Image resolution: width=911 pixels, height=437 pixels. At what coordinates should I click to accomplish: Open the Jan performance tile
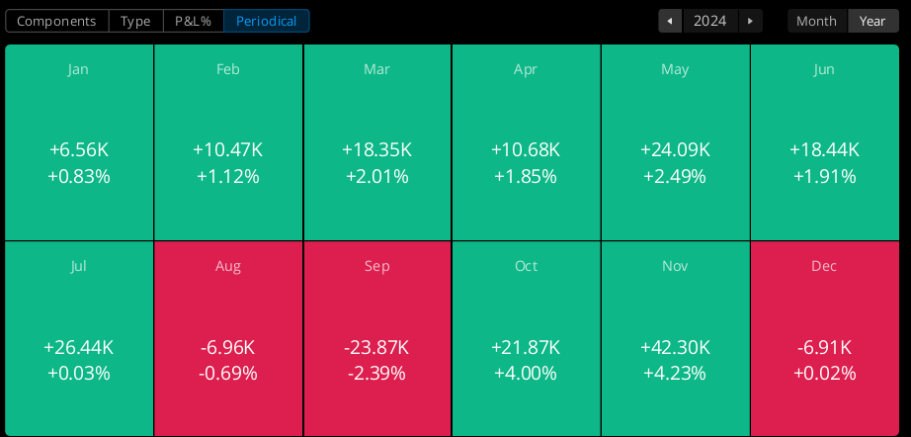coord(79,142)
